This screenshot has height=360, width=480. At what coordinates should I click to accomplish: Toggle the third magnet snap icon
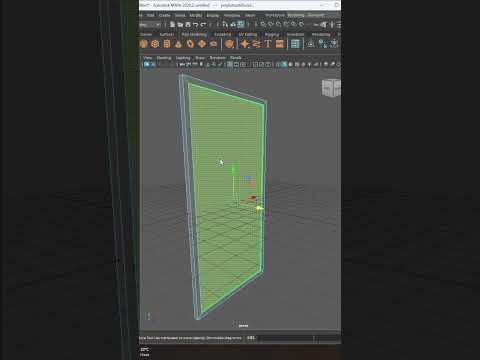click(278, 24)
